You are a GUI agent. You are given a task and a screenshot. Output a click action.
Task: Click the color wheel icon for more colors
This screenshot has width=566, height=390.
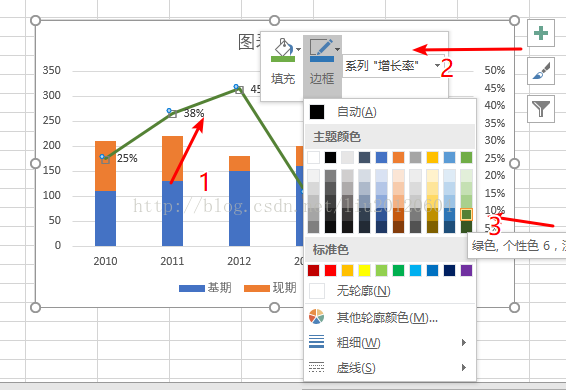[x=317, y=317]
